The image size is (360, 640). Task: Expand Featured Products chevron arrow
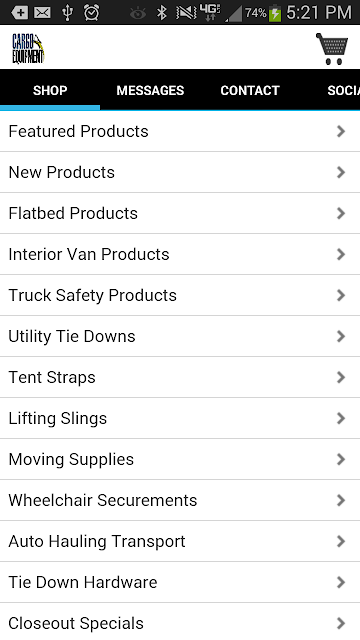point(341,131)
